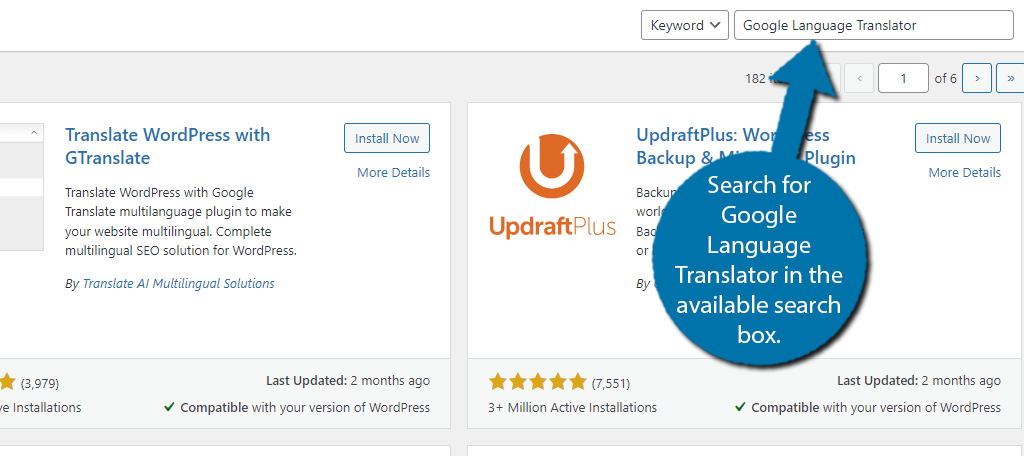Install the UpdraftPlus plugin now
Screen dimensions: 1024x456
pos(957,138)
